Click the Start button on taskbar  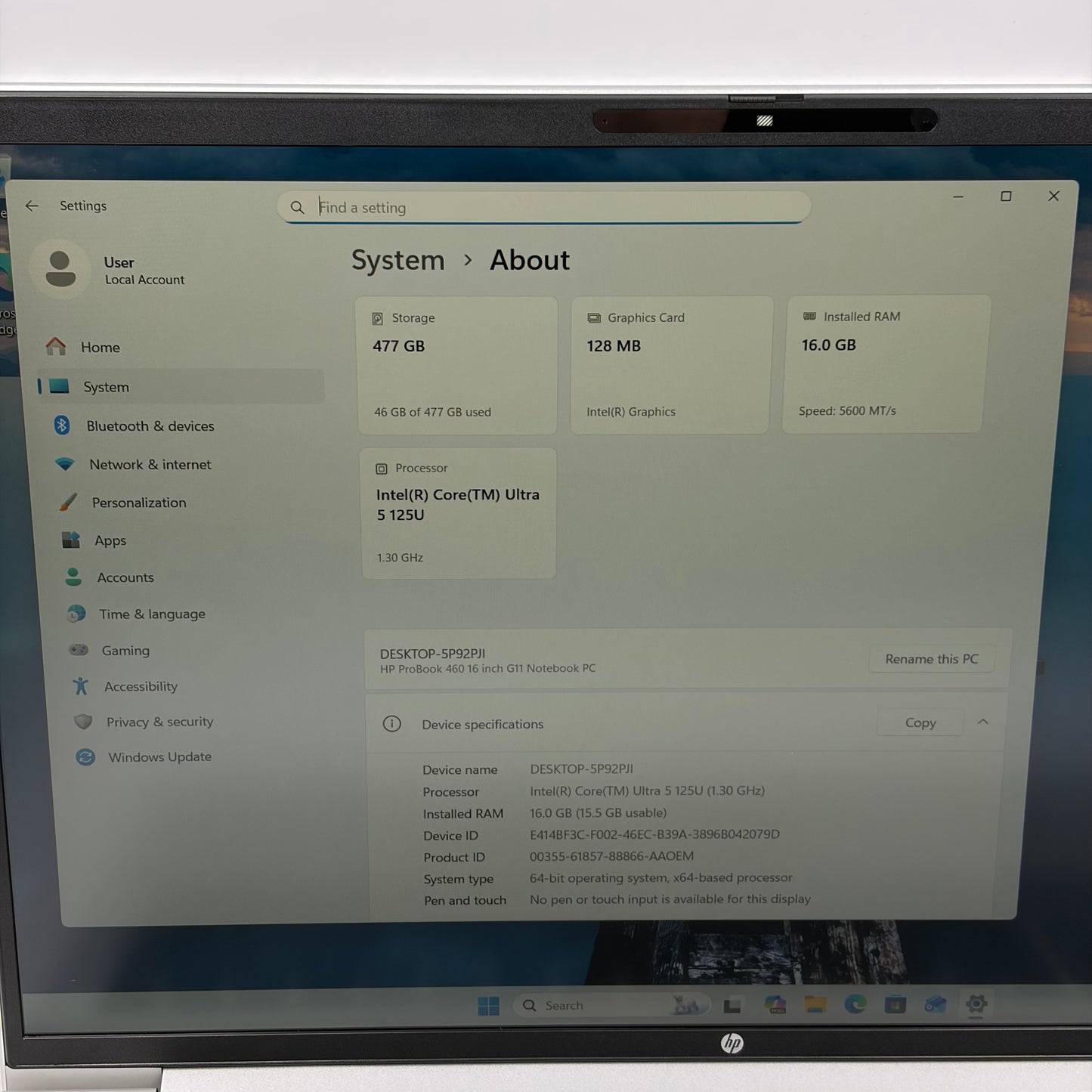(x=489, y=1005)
